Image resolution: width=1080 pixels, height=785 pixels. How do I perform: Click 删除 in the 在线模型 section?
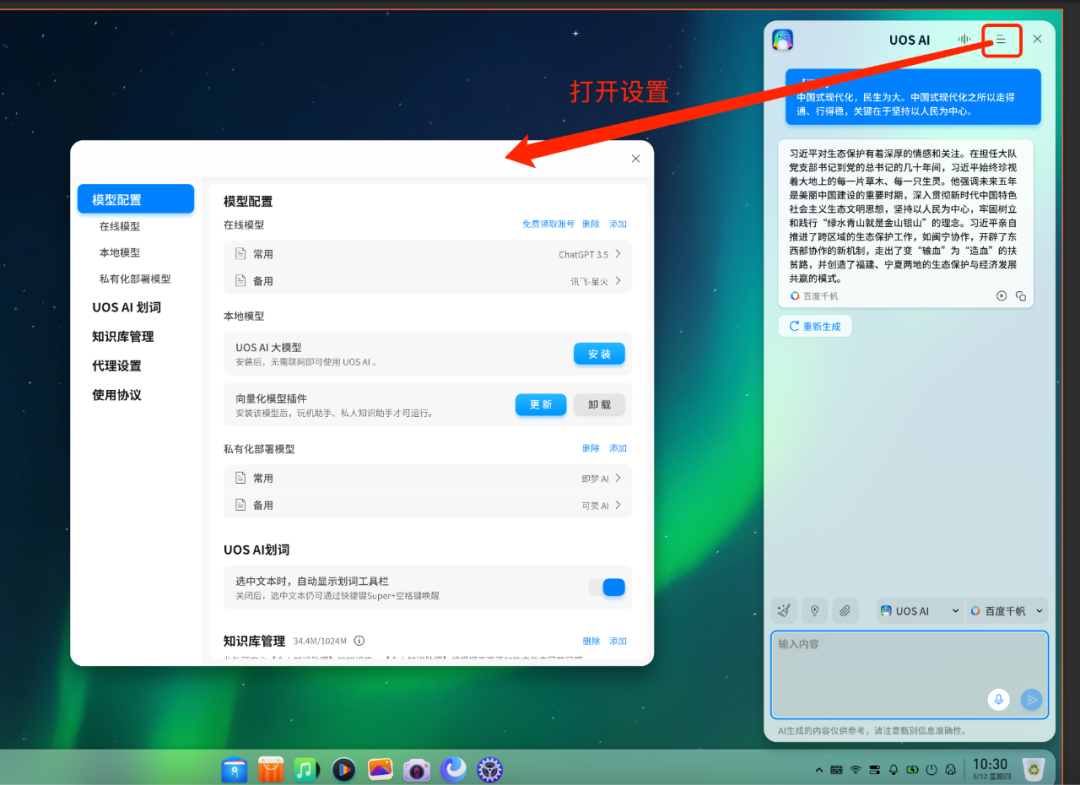coord(591,224)
